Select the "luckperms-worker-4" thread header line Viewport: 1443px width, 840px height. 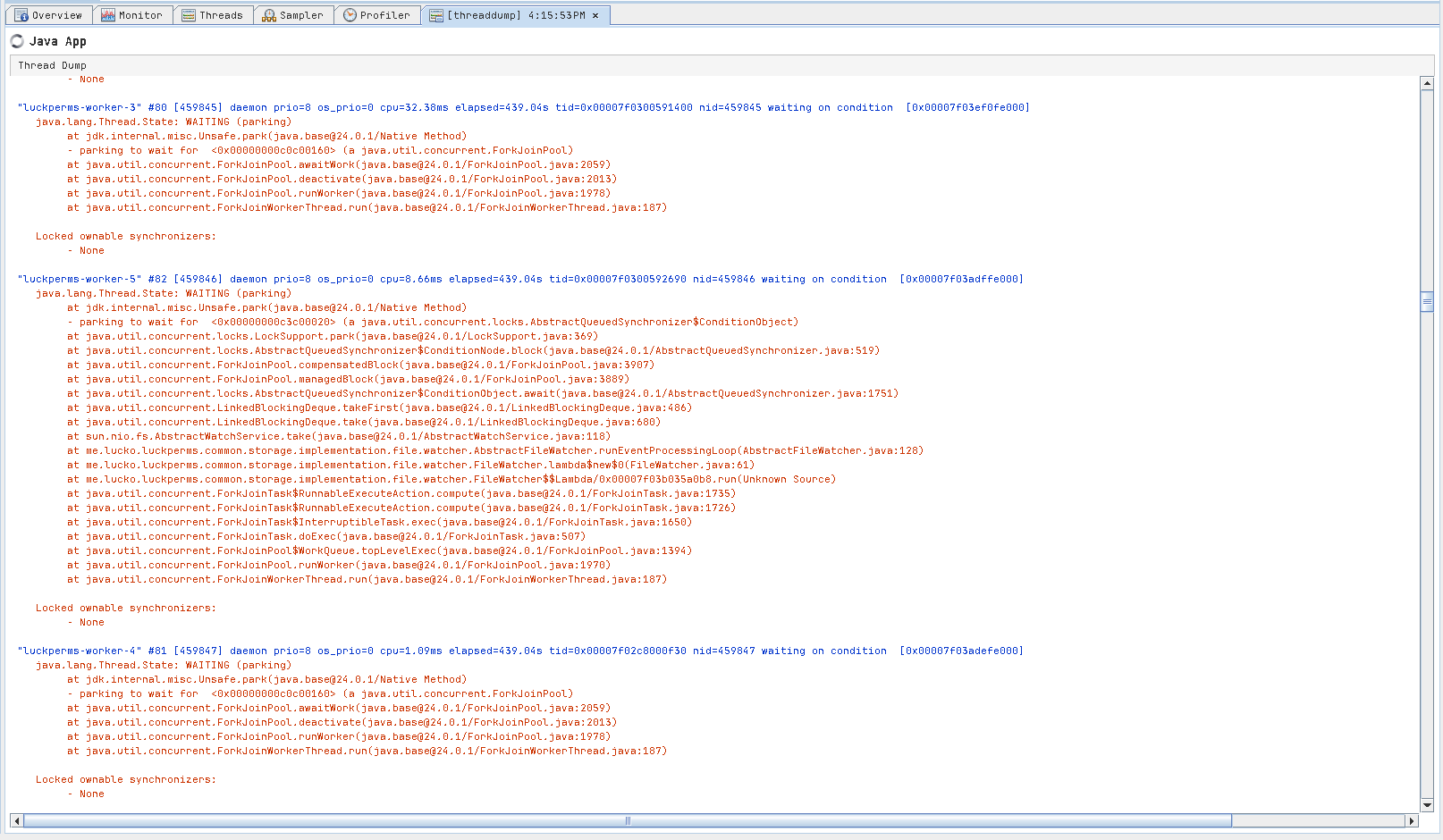[x=520, y=651]
